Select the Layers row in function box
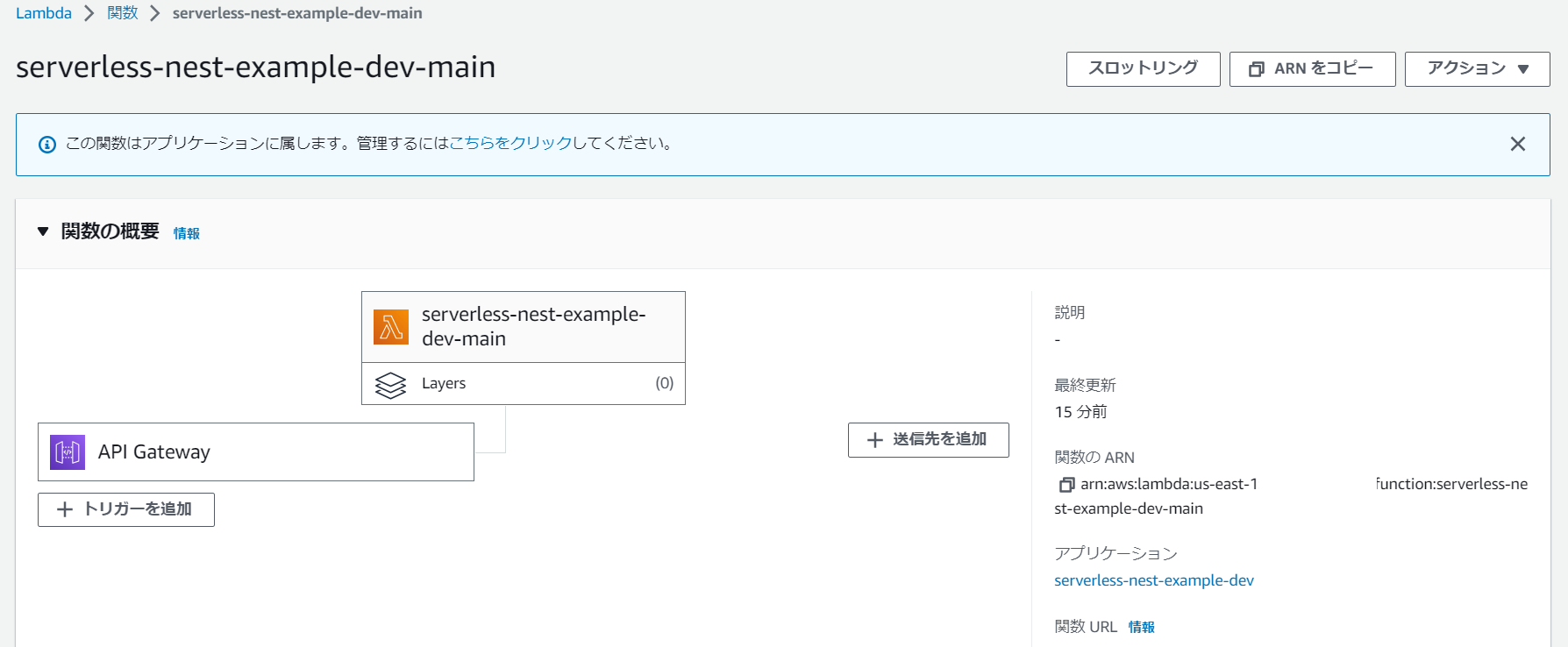1568x647 pixels. [x=524, y=384]
